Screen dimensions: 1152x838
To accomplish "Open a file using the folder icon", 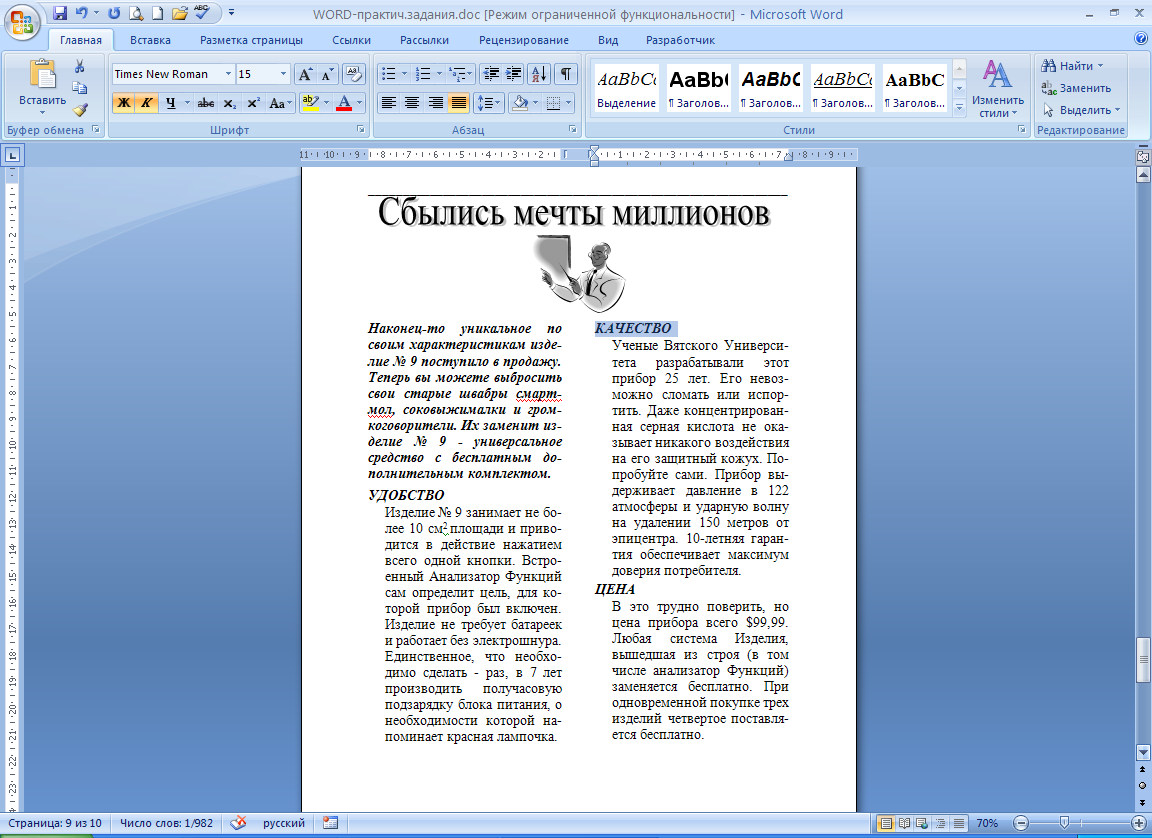I will [x=179, y=13].
